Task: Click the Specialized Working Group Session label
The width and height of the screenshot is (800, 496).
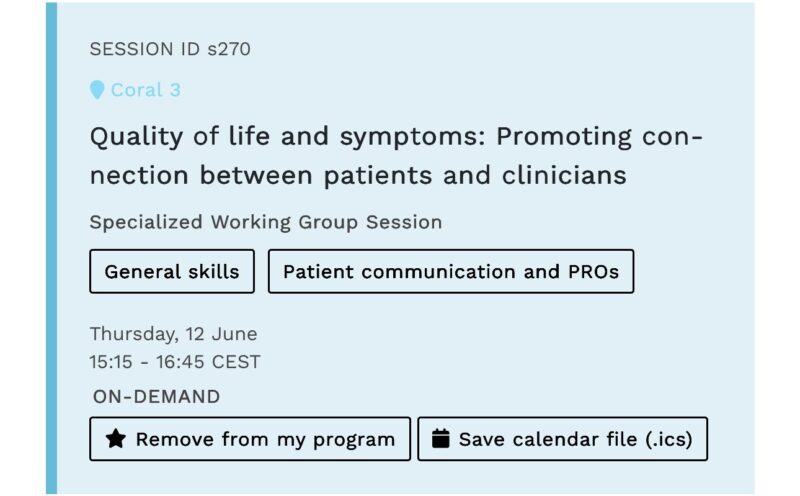Action: (x=266, y=222)
